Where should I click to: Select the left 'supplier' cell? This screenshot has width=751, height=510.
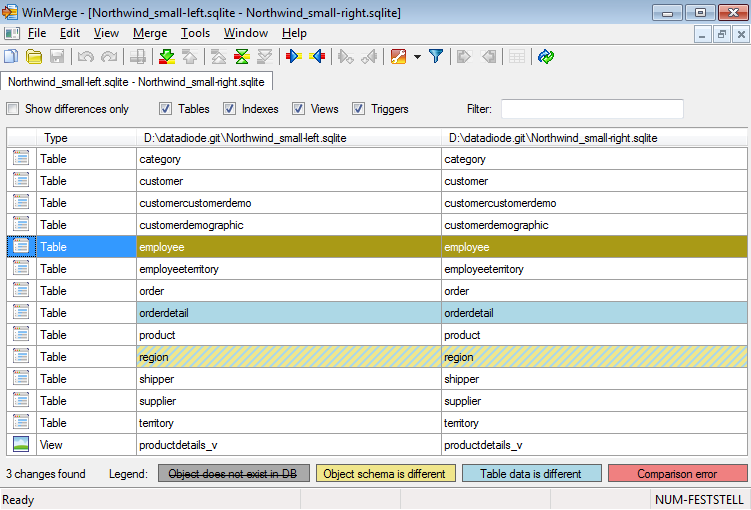pyautogui.click(x=289, y=401)
